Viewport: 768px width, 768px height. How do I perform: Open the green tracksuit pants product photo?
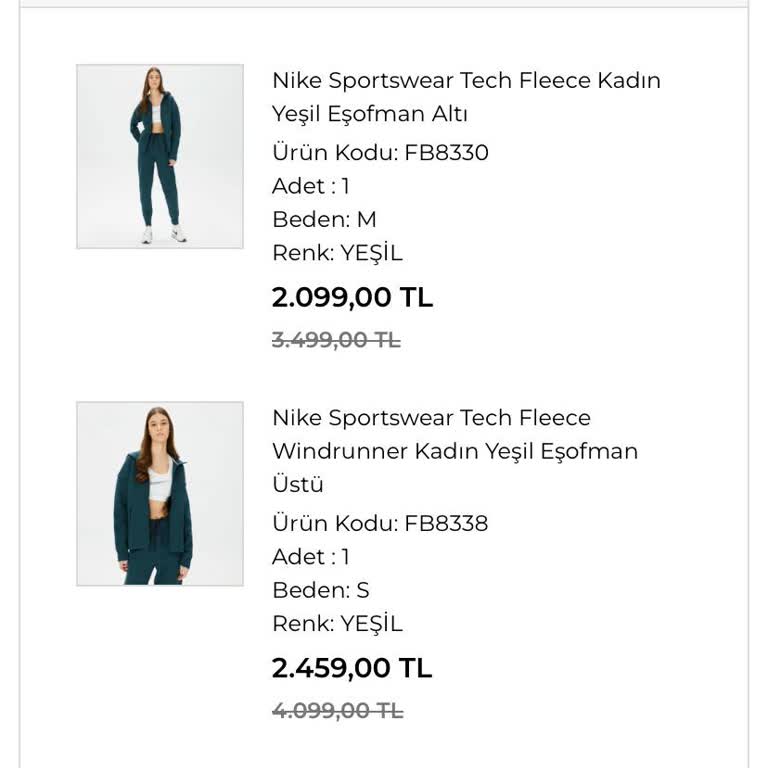tap(160, 156)
